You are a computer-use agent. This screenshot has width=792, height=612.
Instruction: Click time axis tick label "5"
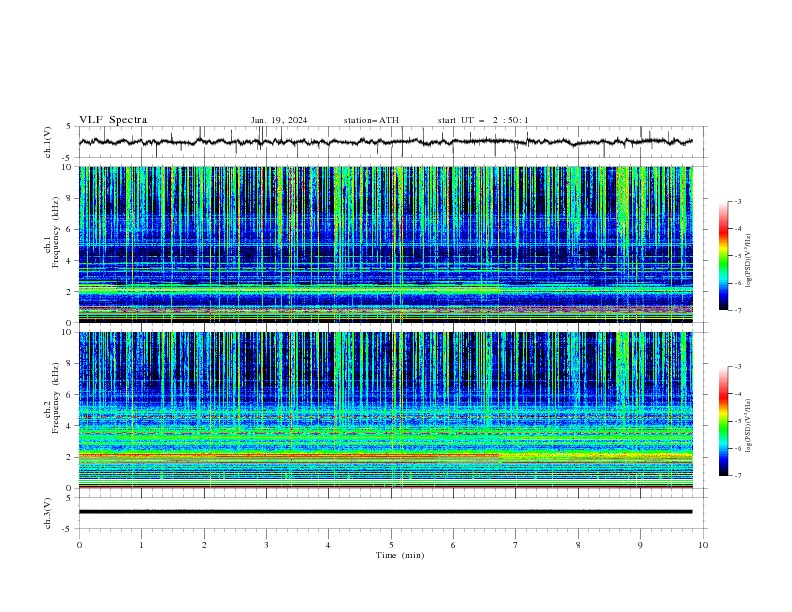pyautogui.click(x=391, y=545)
